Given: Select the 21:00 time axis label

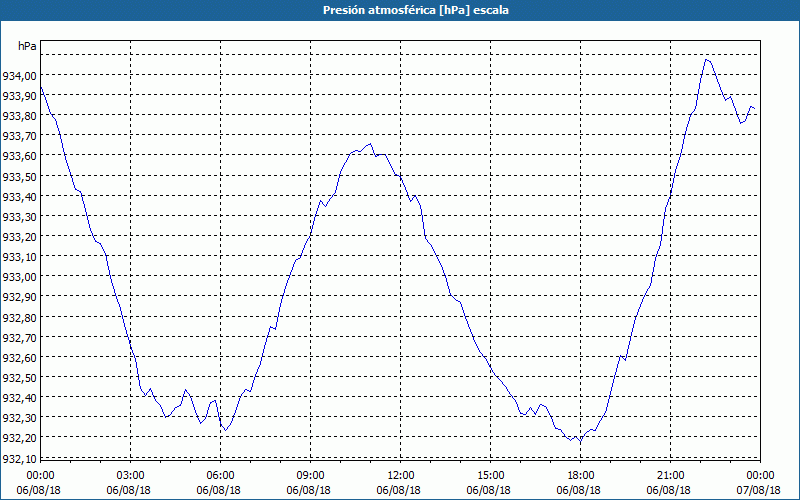Looking at the screenshot, I should pyautogui.click(x=670, y=476).
